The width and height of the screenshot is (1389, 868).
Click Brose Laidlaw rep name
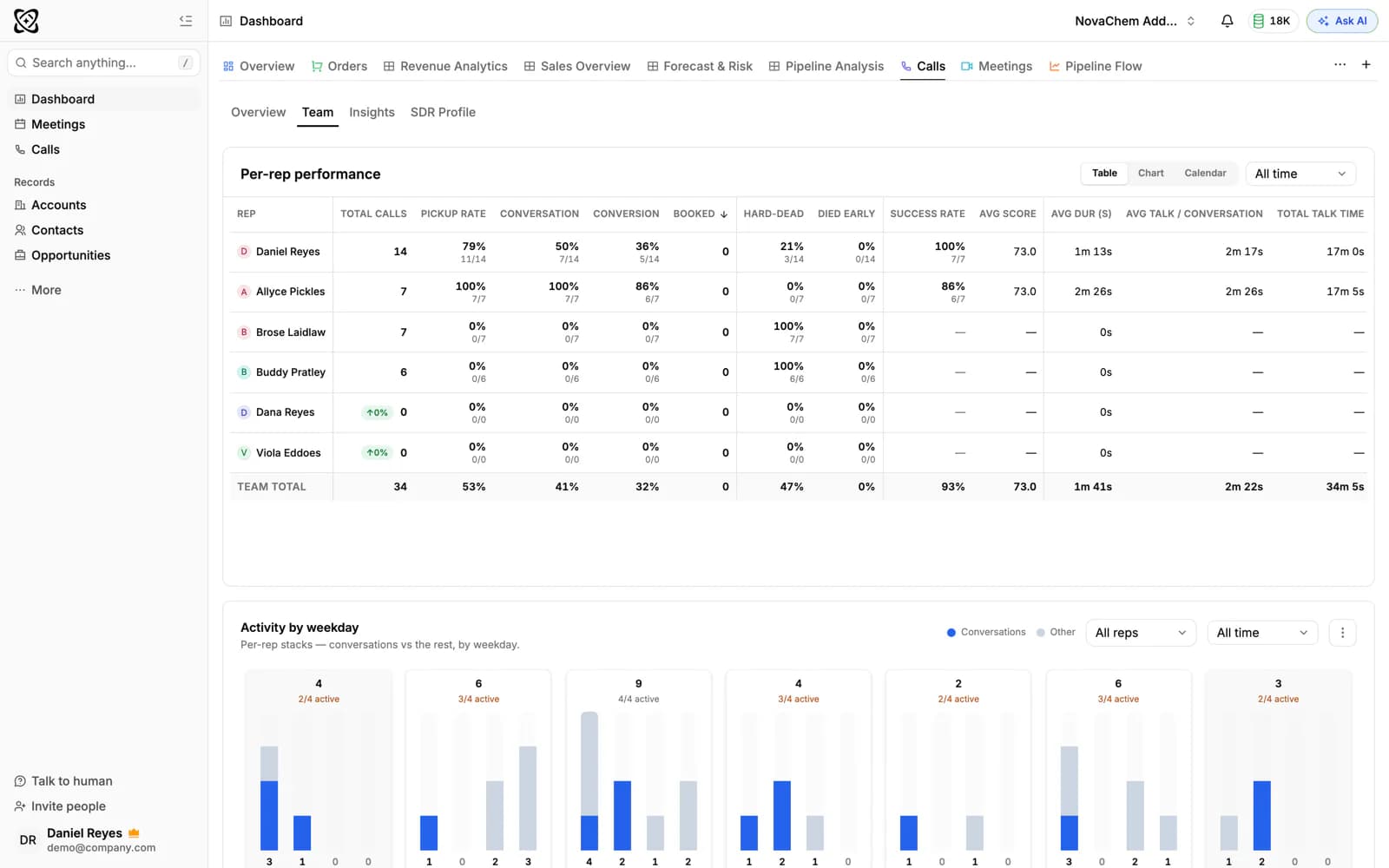click(291, 332)
